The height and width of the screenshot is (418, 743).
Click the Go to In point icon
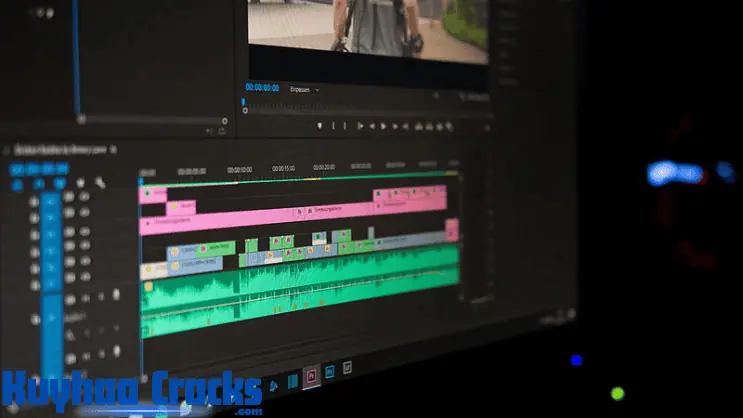[x=359, y=126]
